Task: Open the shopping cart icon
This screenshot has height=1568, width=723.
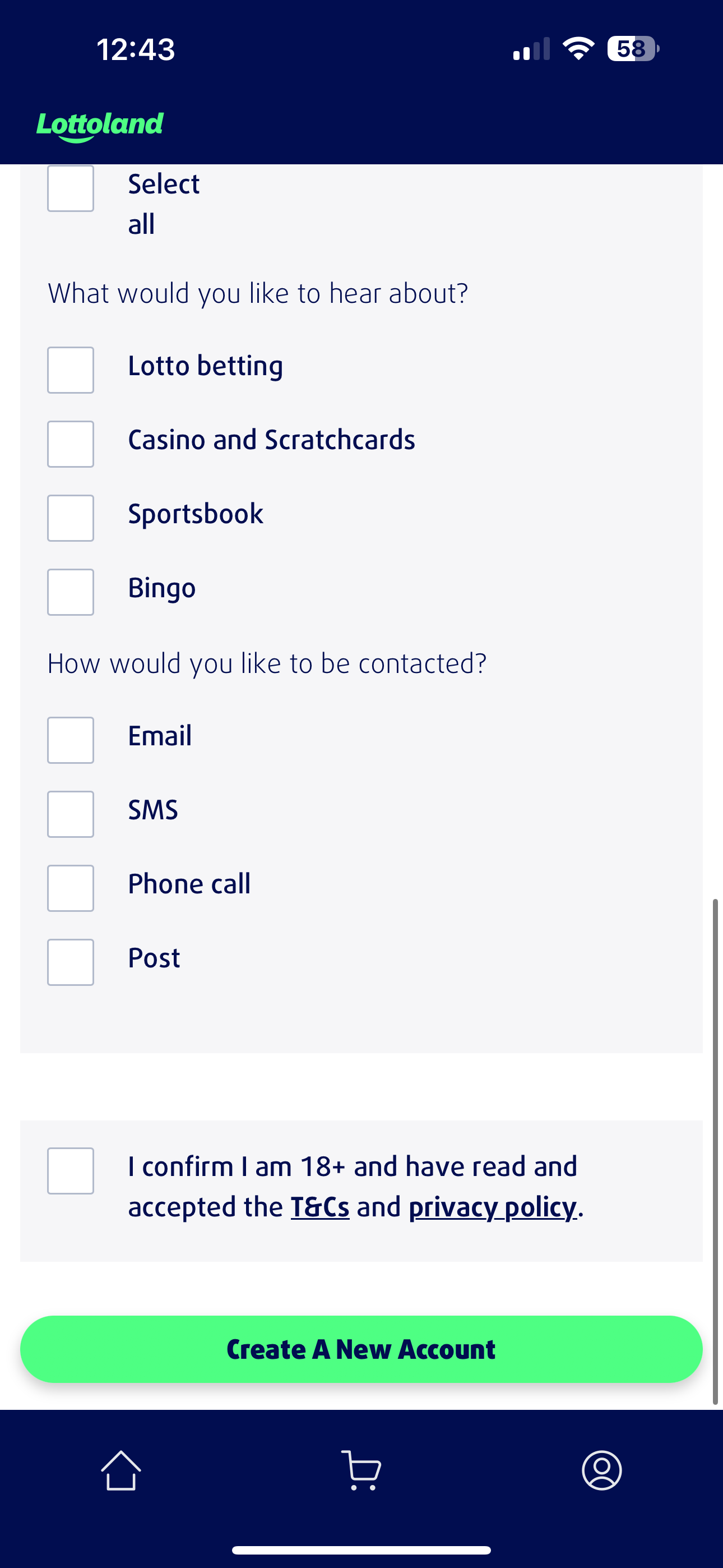Action: coord(361,1470)
